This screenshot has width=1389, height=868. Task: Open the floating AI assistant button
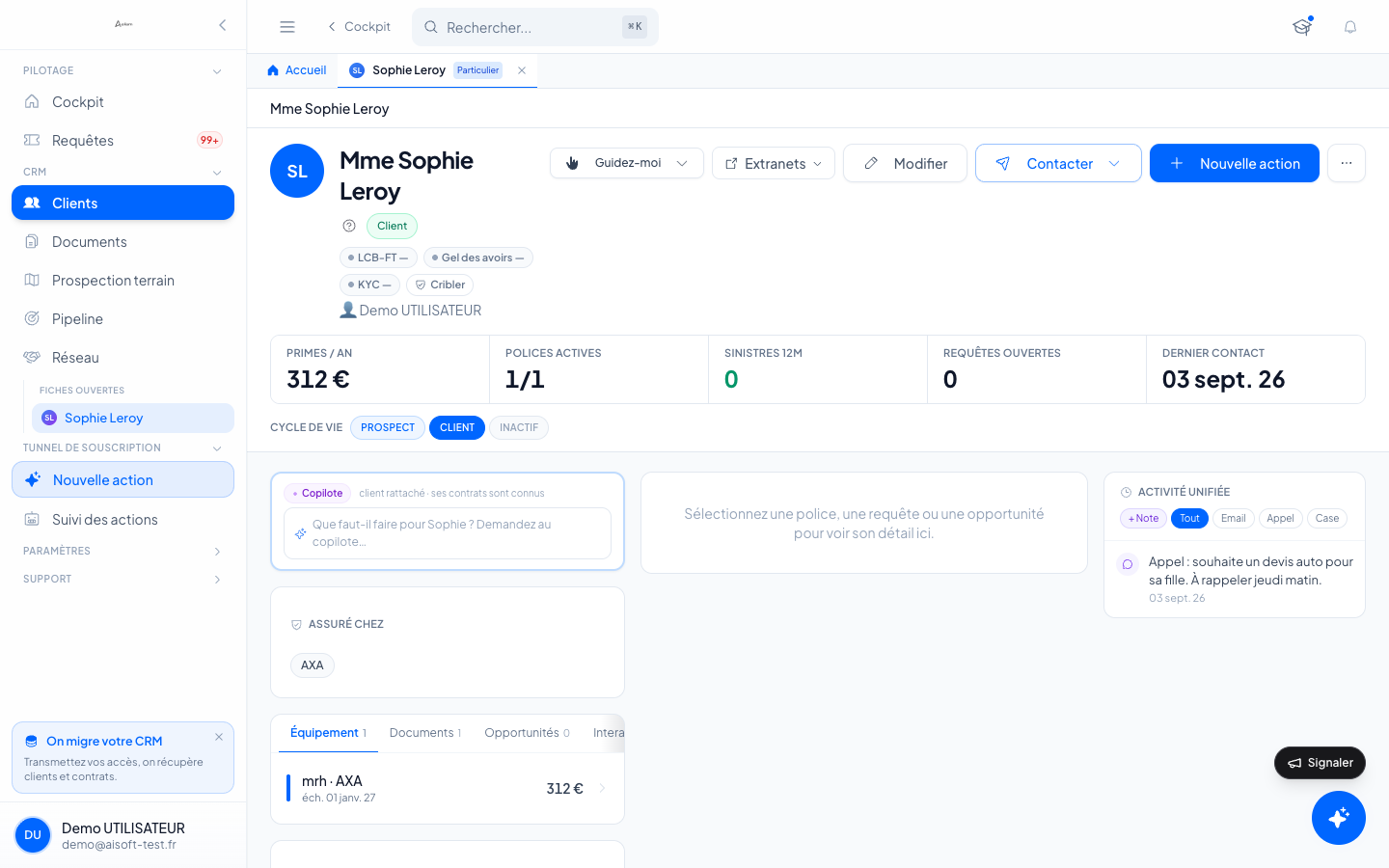1339,818
